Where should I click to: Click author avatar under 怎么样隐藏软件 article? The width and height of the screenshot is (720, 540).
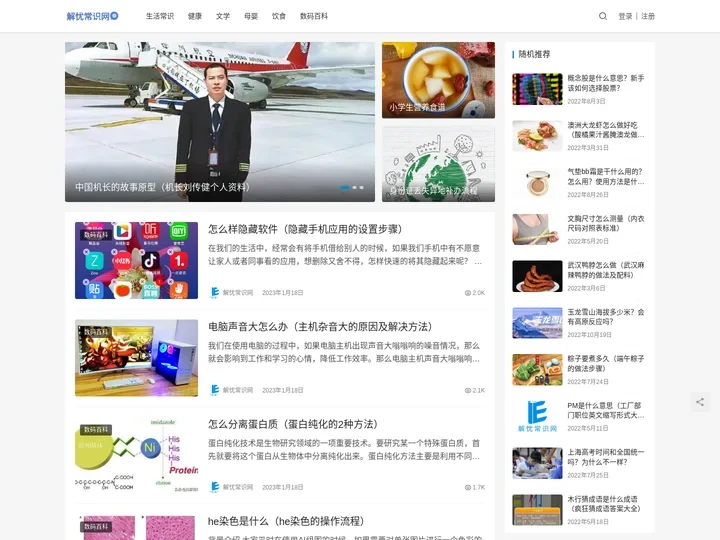214,292
